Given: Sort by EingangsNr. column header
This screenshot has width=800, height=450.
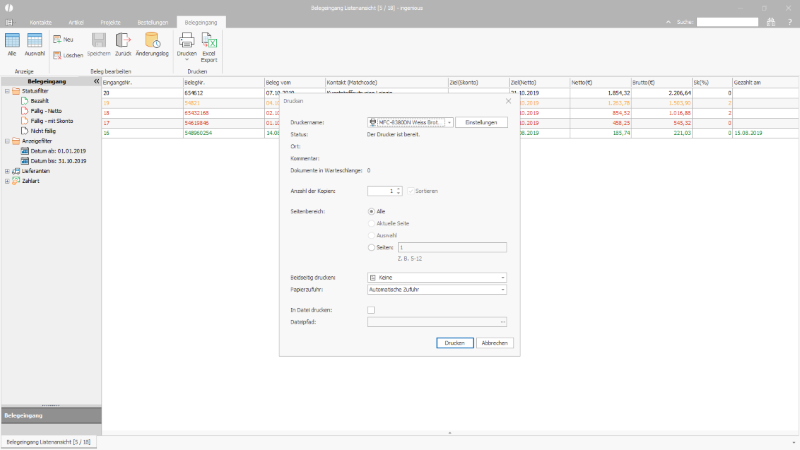Looking at the screenshot, I should tap(142, 82).
